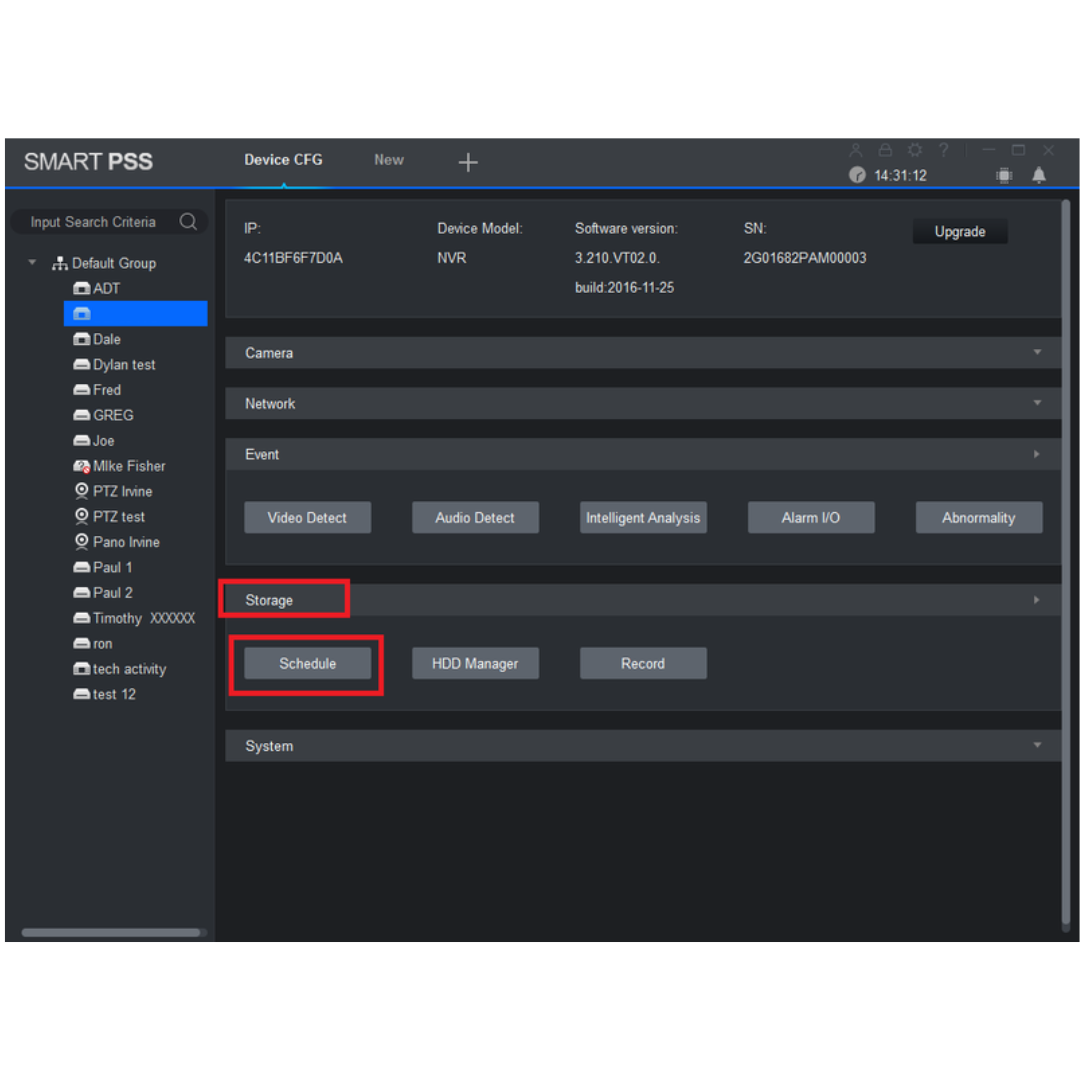Click the highlighted unnamed device icon
Image resolution: width=1080 pixels, height=1080 pixels.
tap(81, 314)
